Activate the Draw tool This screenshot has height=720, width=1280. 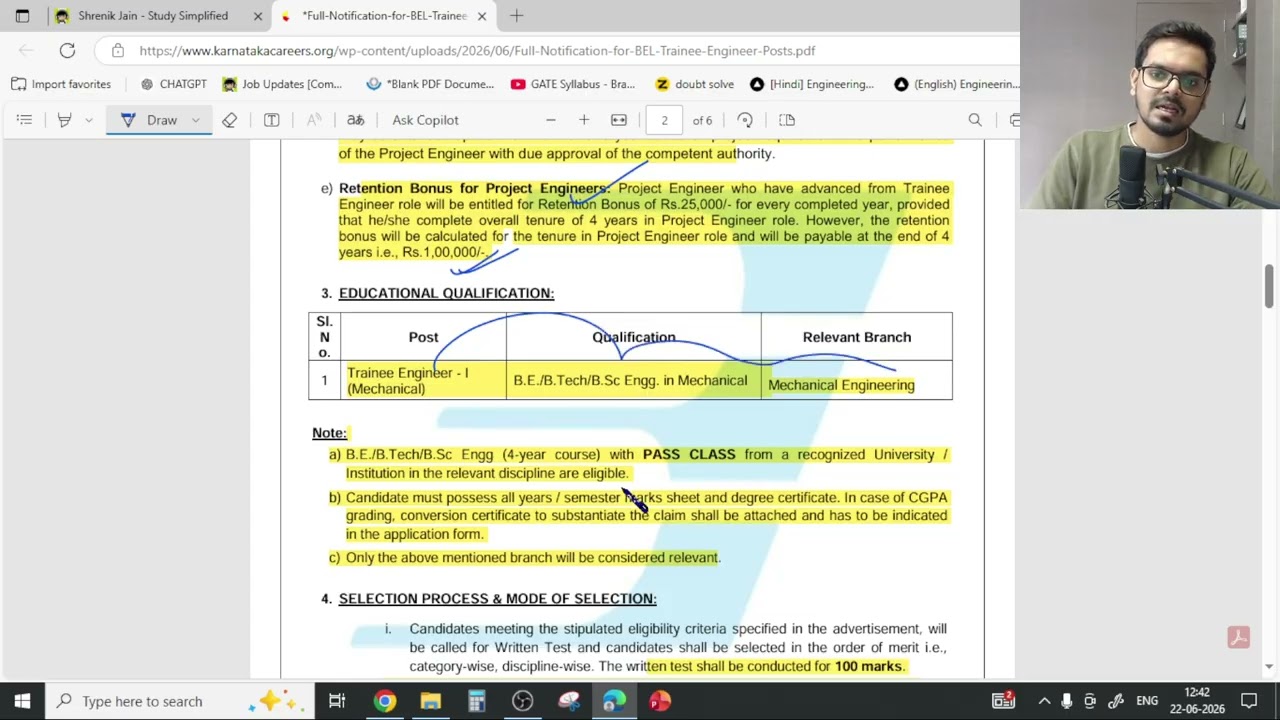pos(152,120)
